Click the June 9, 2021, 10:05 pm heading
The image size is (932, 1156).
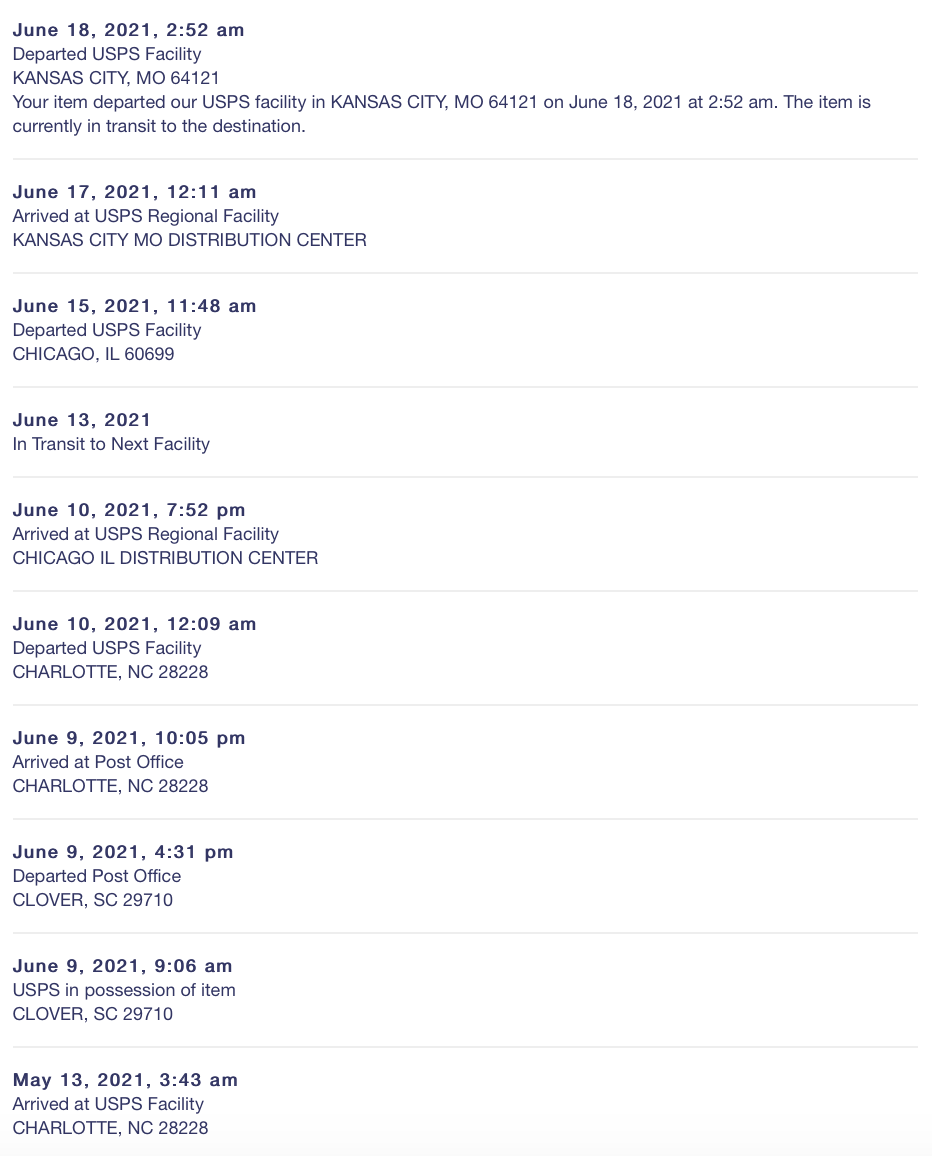click(x=129, y=738)
